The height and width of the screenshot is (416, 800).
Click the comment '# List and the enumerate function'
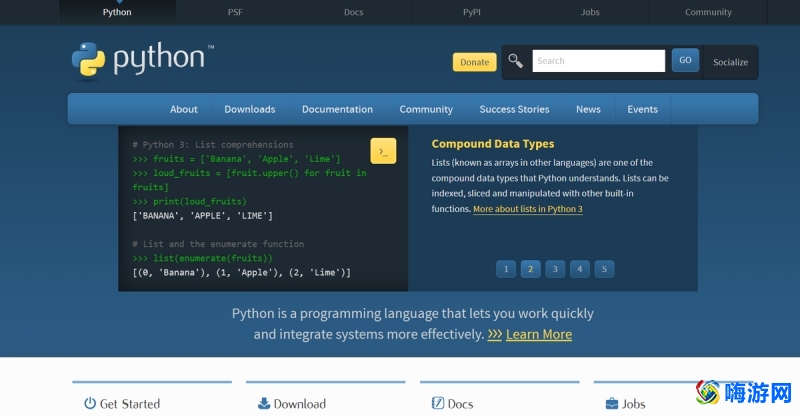[218, 244]
